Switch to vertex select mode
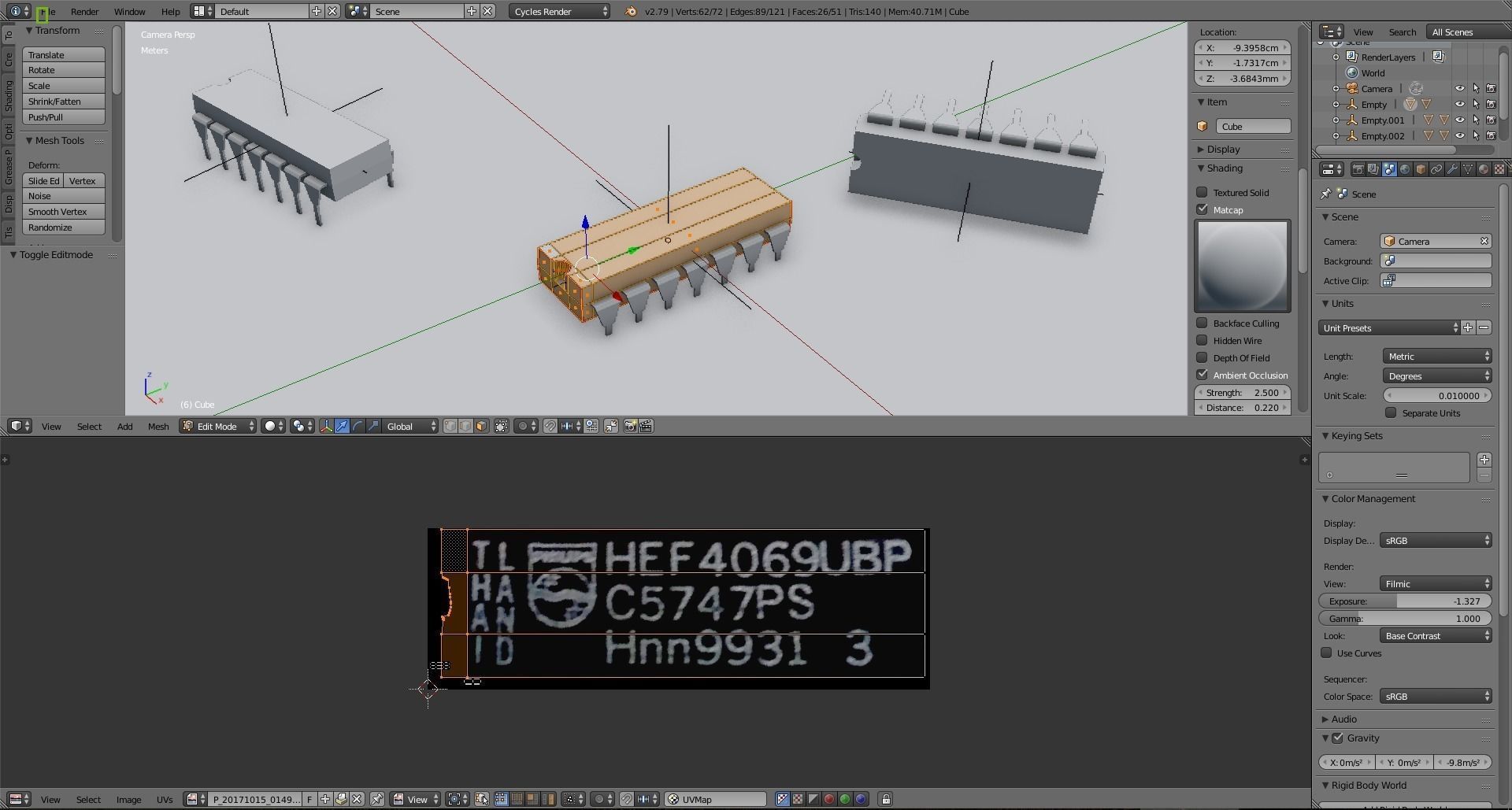This screenshot has height=810, width=1512. pos(450,426)
